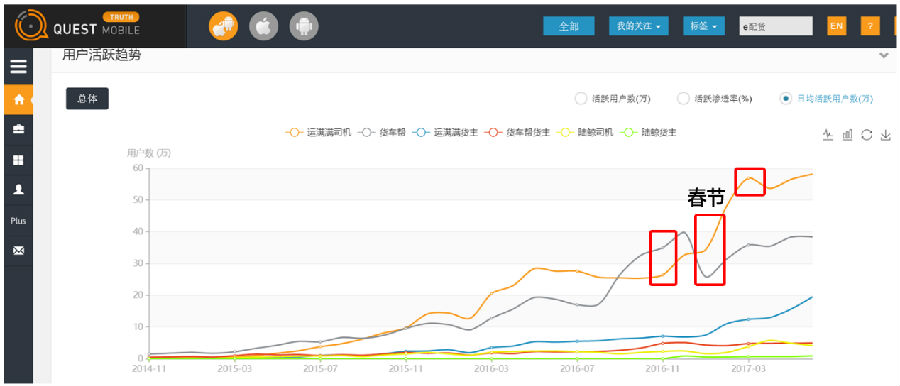Click the 总体 button
Image resolution: width=900 pixels, height=386 pixels.
pyautogui.click(x=87, y=99)
